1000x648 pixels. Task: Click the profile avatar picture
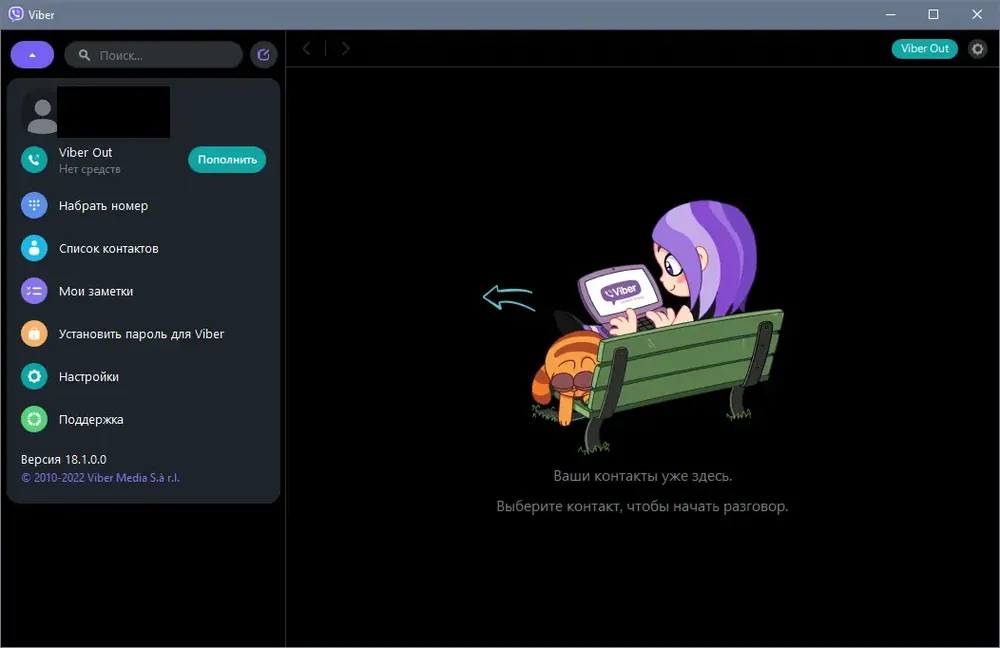pyautogui.click(x=41, y=114)
